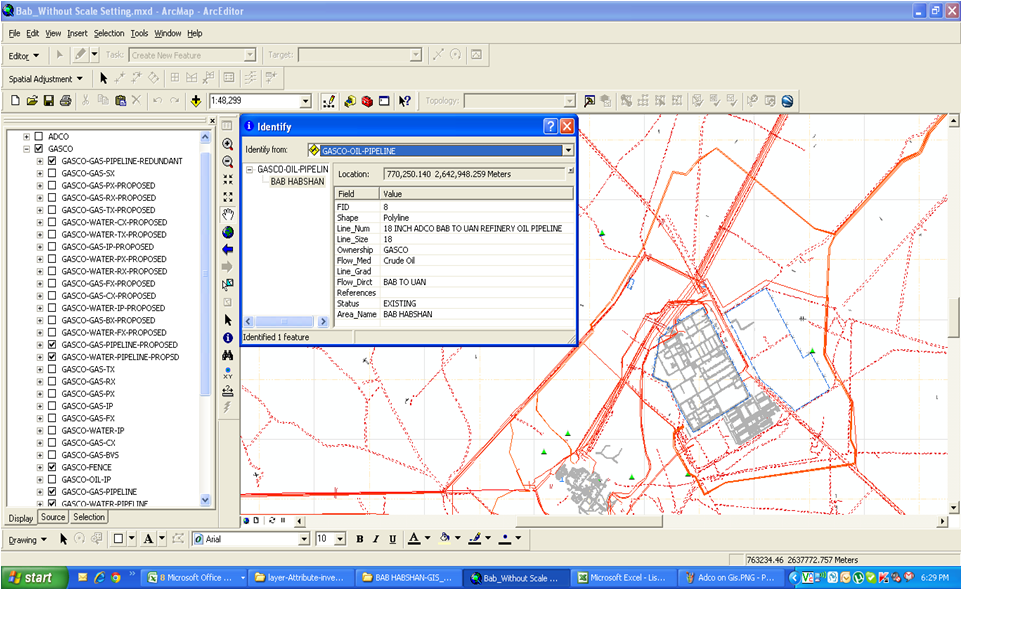
Task: Show the ArcToolbox window
Action: pyautogui.click(x=367, y=101)
